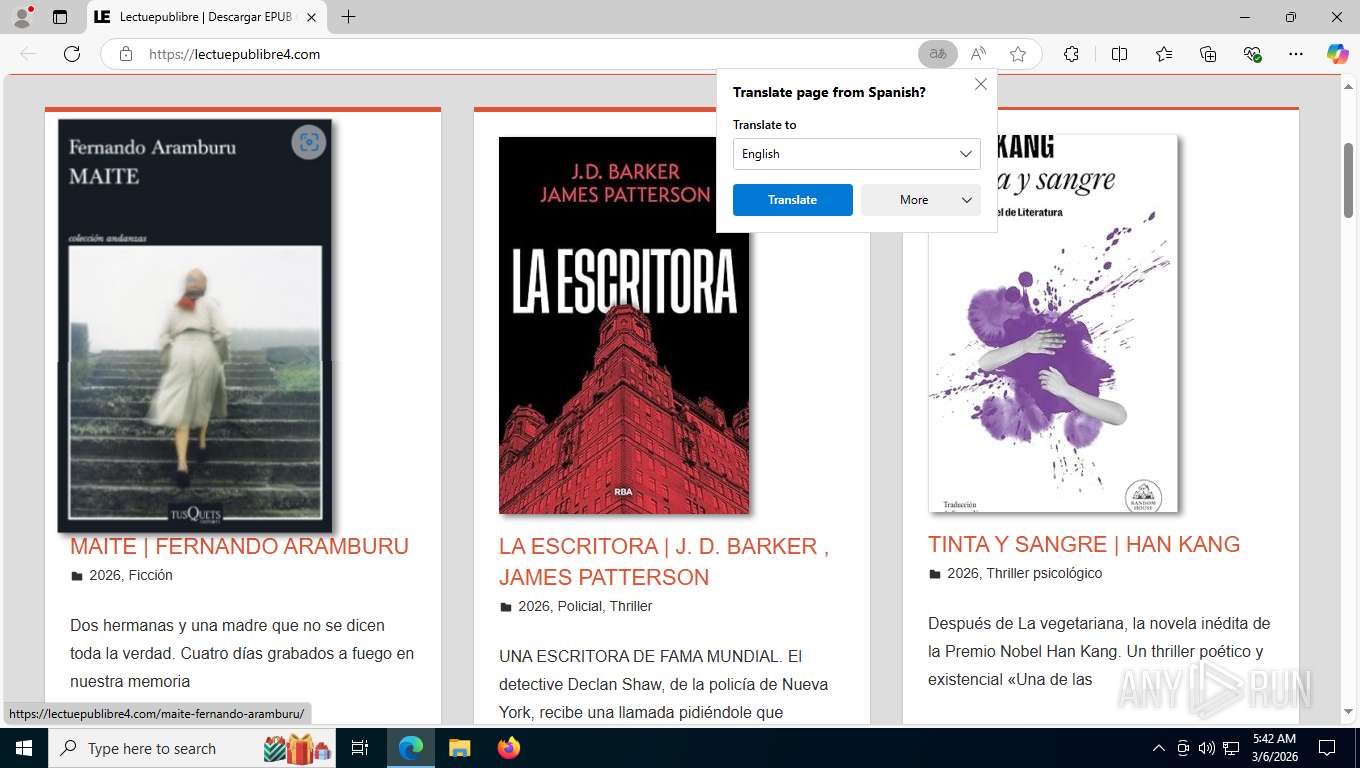Toggle the translate icon in address bar
The height and width of the screenshot is (768, 1360).
click(938, 54)
